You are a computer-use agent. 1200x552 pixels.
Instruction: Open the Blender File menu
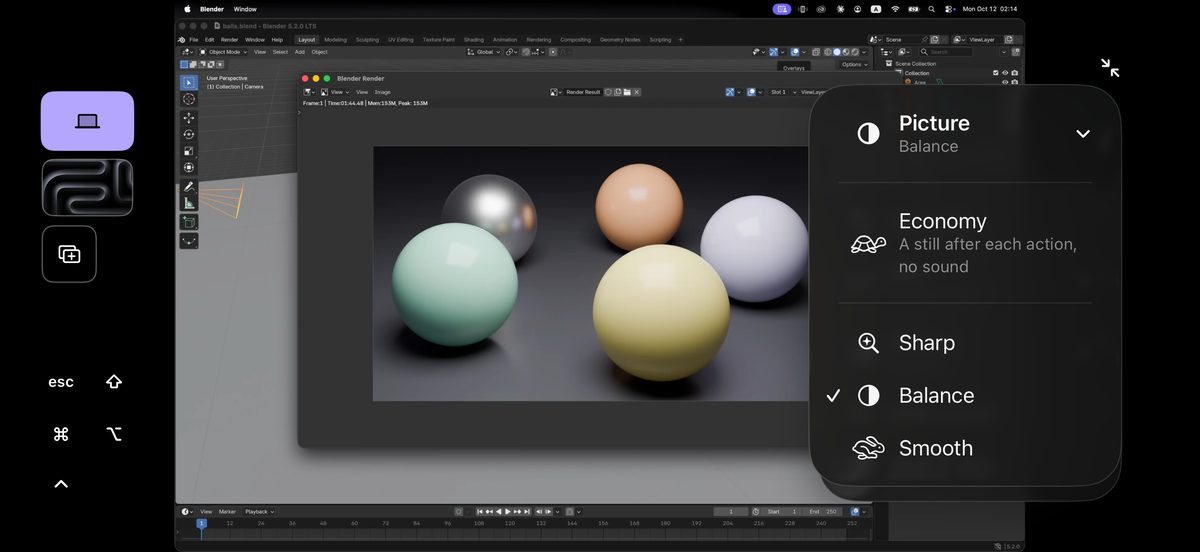(x=193, y=40)
